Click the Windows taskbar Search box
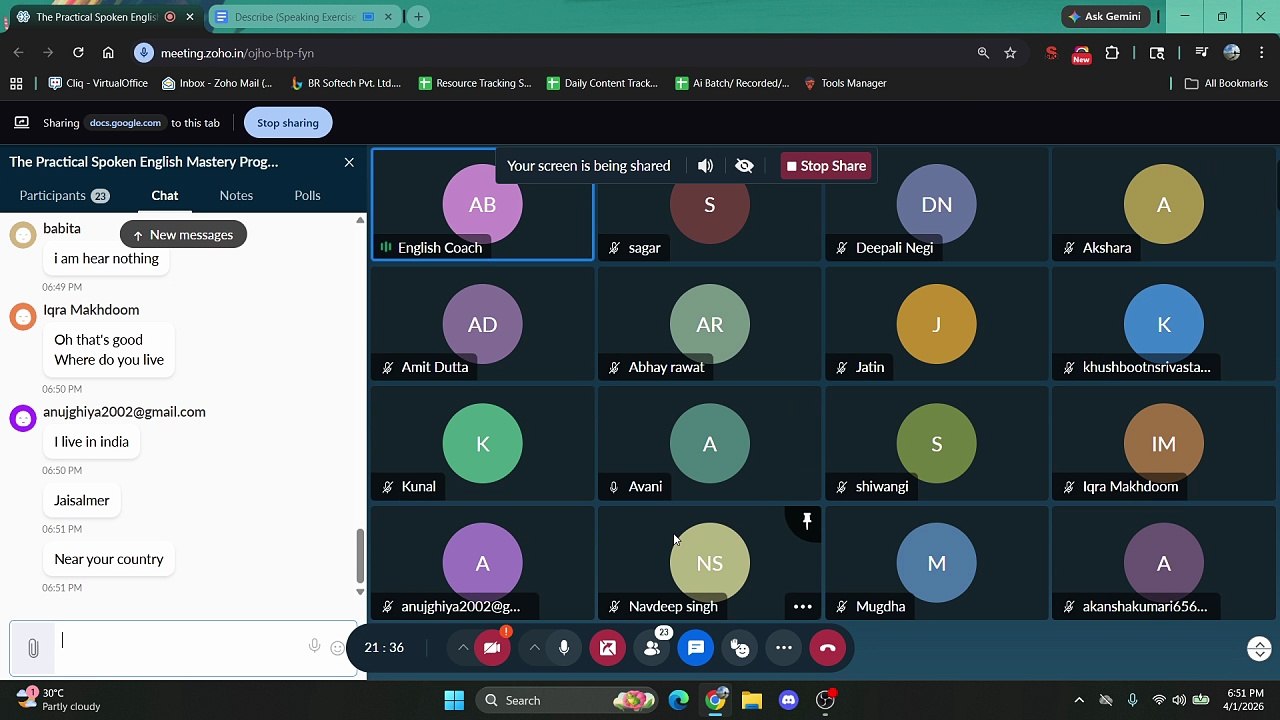Viewport: 1280px width, 720px height. tap(568, 700)
